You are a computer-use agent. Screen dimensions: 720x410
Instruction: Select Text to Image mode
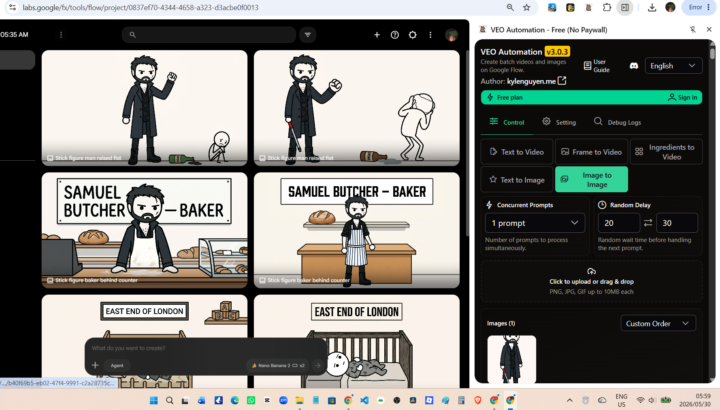tap(517, 180)
